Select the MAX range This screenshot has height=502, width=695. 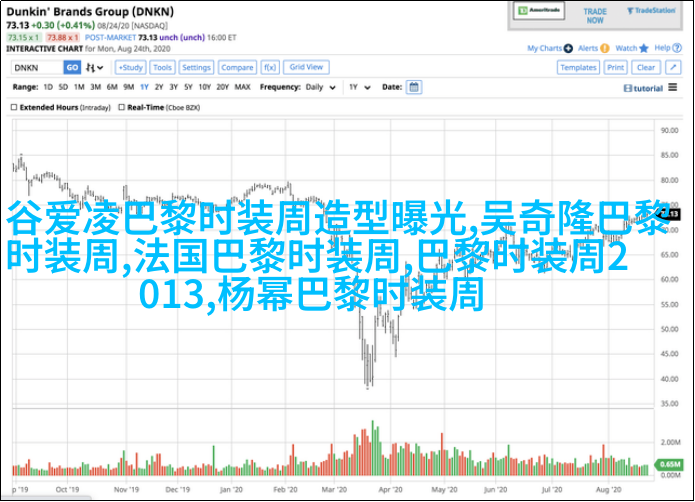tap(242, 87)
